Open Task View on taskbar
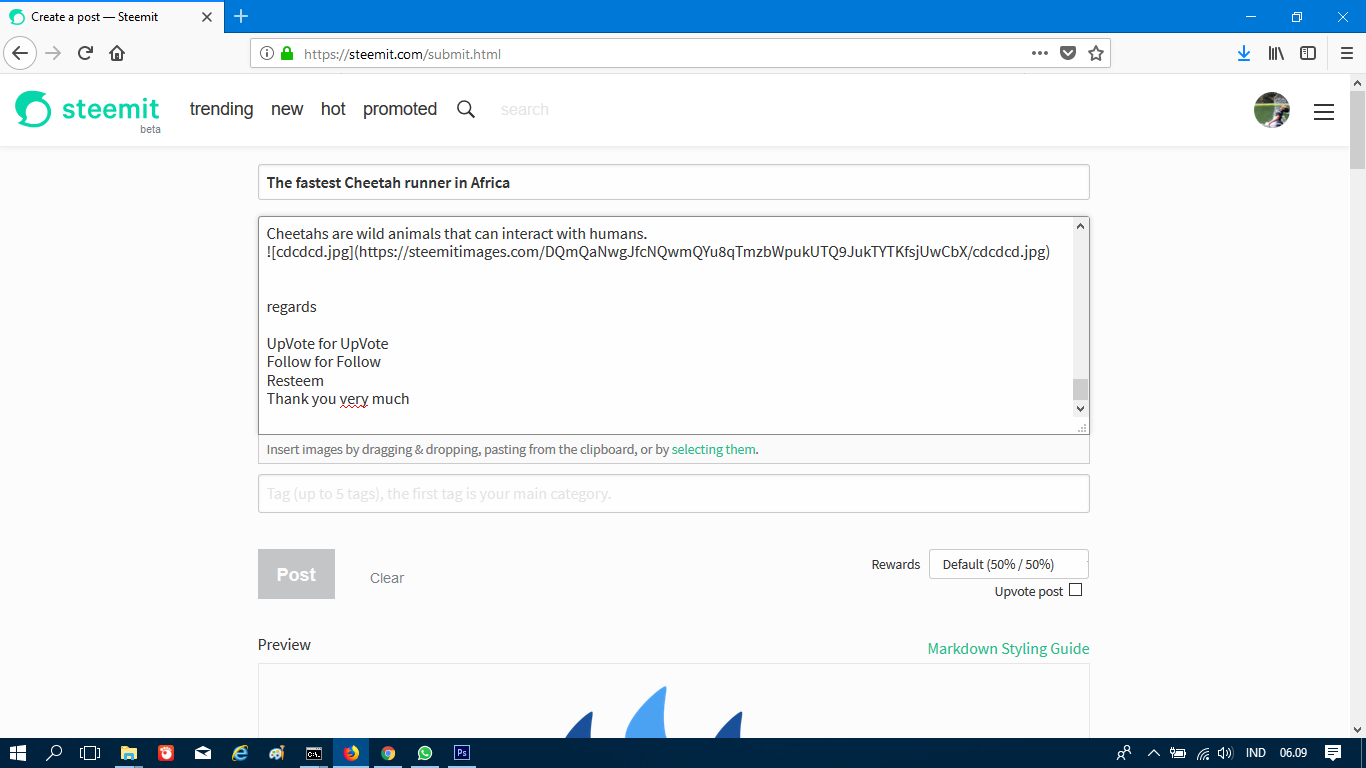The height and width of the screenshot is (768, 1366). (x=91, y=753)
